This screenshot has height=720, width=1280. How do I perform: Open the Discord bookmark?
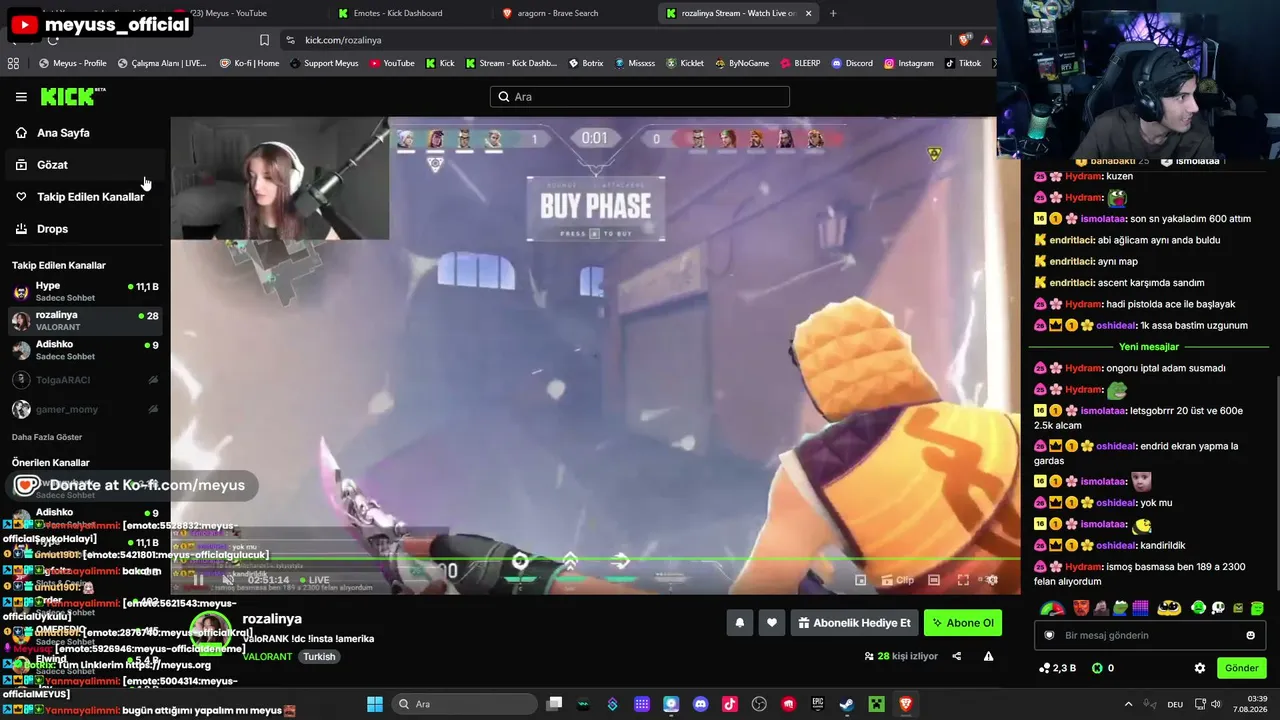pyautogui.click(x=852, y=63)
